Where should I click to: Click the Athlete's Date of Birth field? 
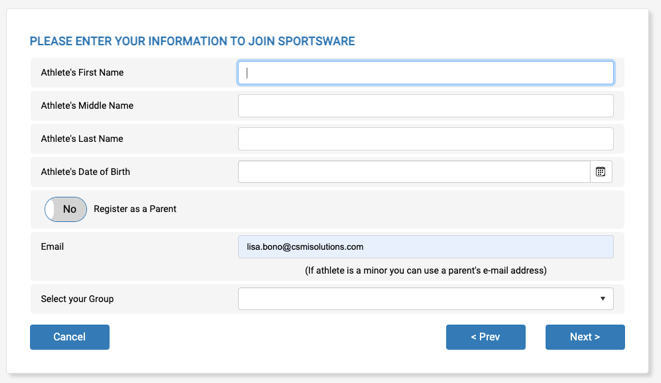pyautogui.click(x=414, y=171)
